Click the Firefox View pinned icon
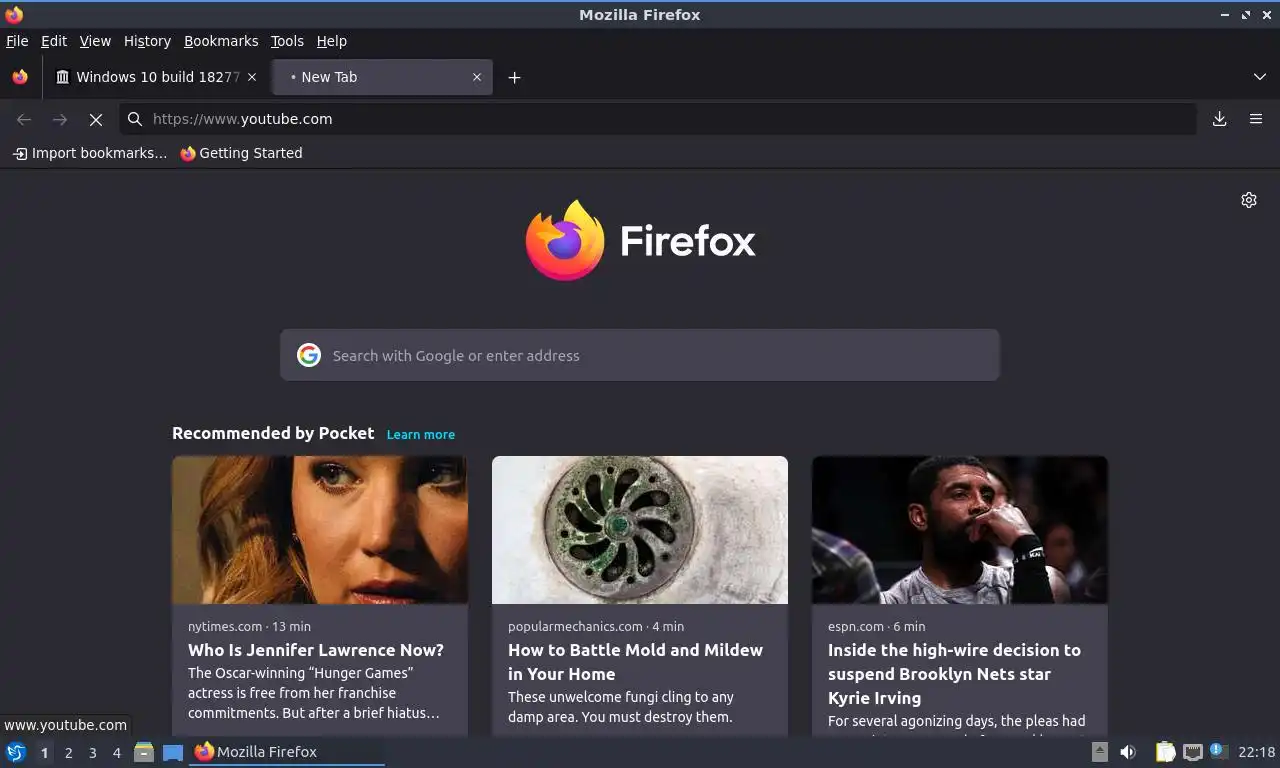This screenshot has height=768, width=1280. coord(20,77)
